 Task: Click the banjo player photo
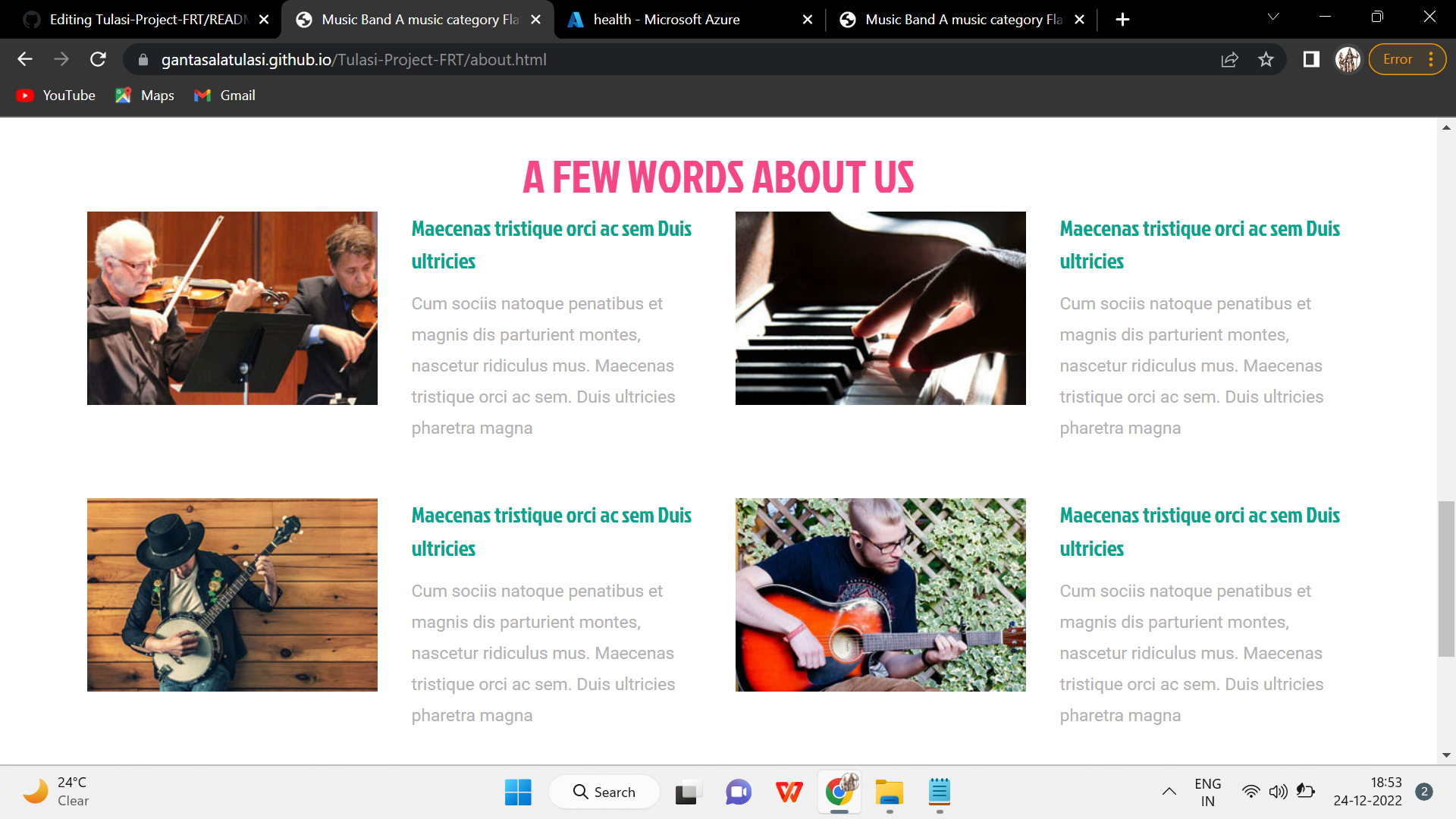pos(232,595)
